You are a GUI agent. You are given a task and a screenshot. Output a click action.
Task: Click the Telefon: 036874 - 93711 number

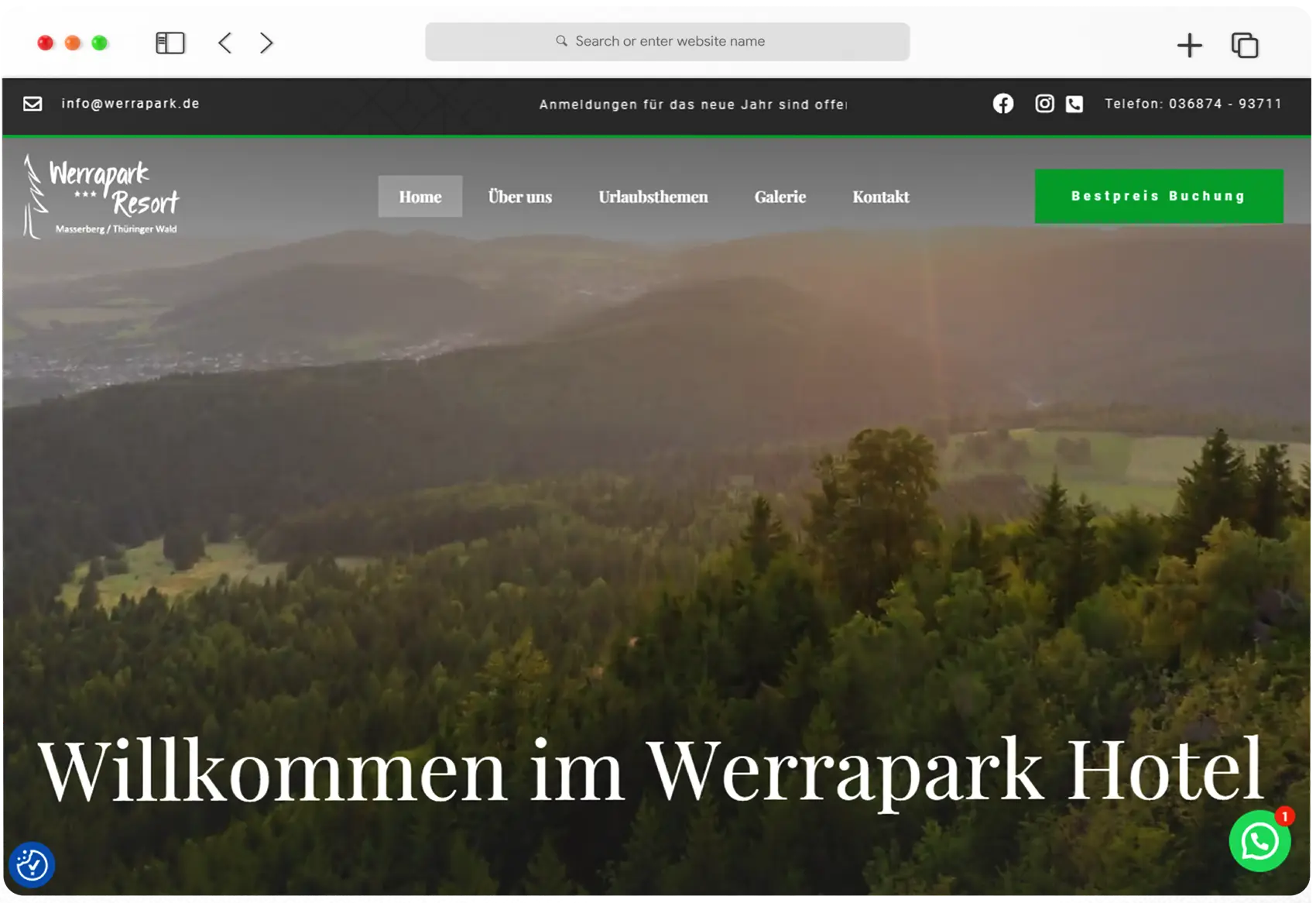1193,104
